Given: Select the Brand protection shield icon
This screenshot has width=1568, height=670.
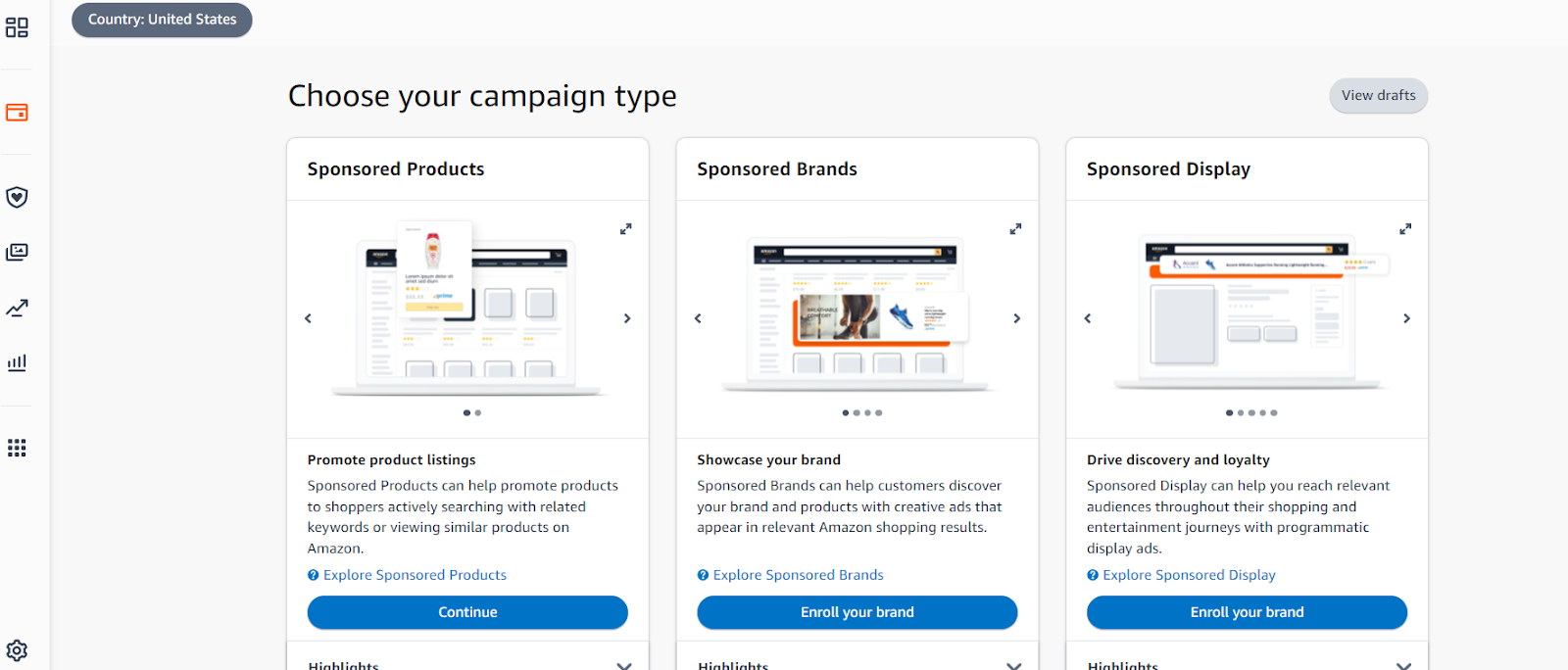Looking at the screenshot, I should click(17, 196).
